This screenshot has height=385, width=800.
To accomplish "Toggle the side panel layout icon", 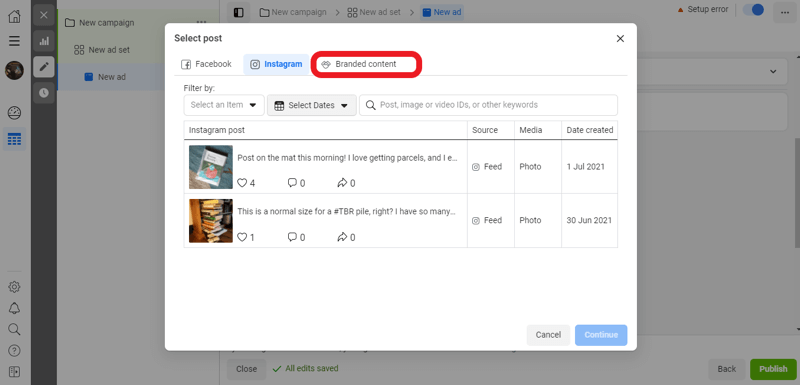I will (238, 13).
